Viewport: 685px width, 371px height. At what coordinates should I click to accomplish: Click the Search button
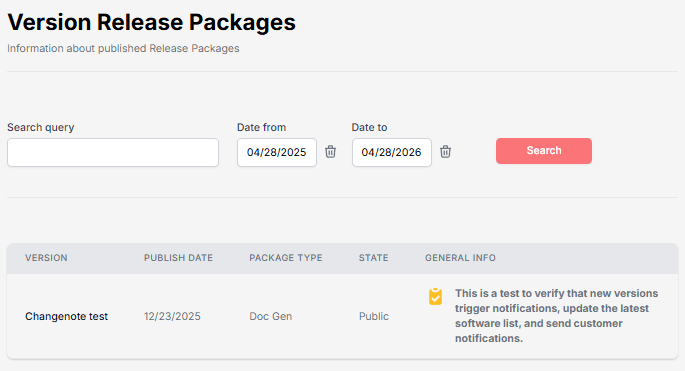543,151
